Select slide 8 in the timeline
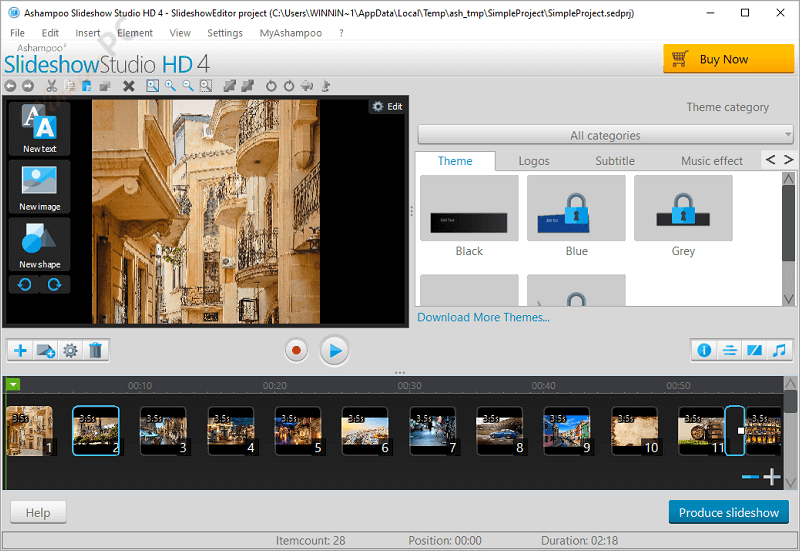800x551 pixels. [499, 431]
